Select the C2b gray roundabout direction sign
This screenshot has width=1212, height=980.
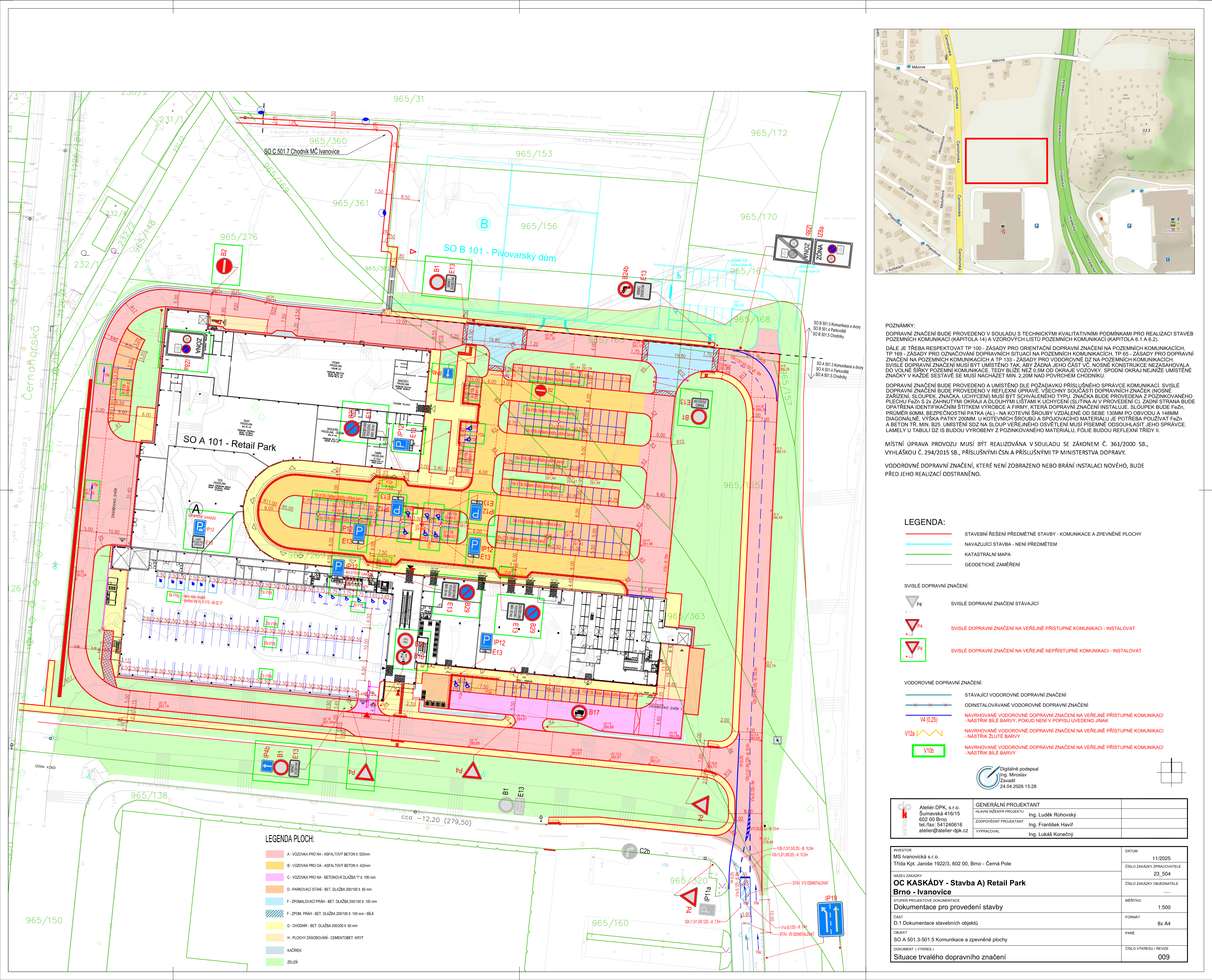coord(630,851)
